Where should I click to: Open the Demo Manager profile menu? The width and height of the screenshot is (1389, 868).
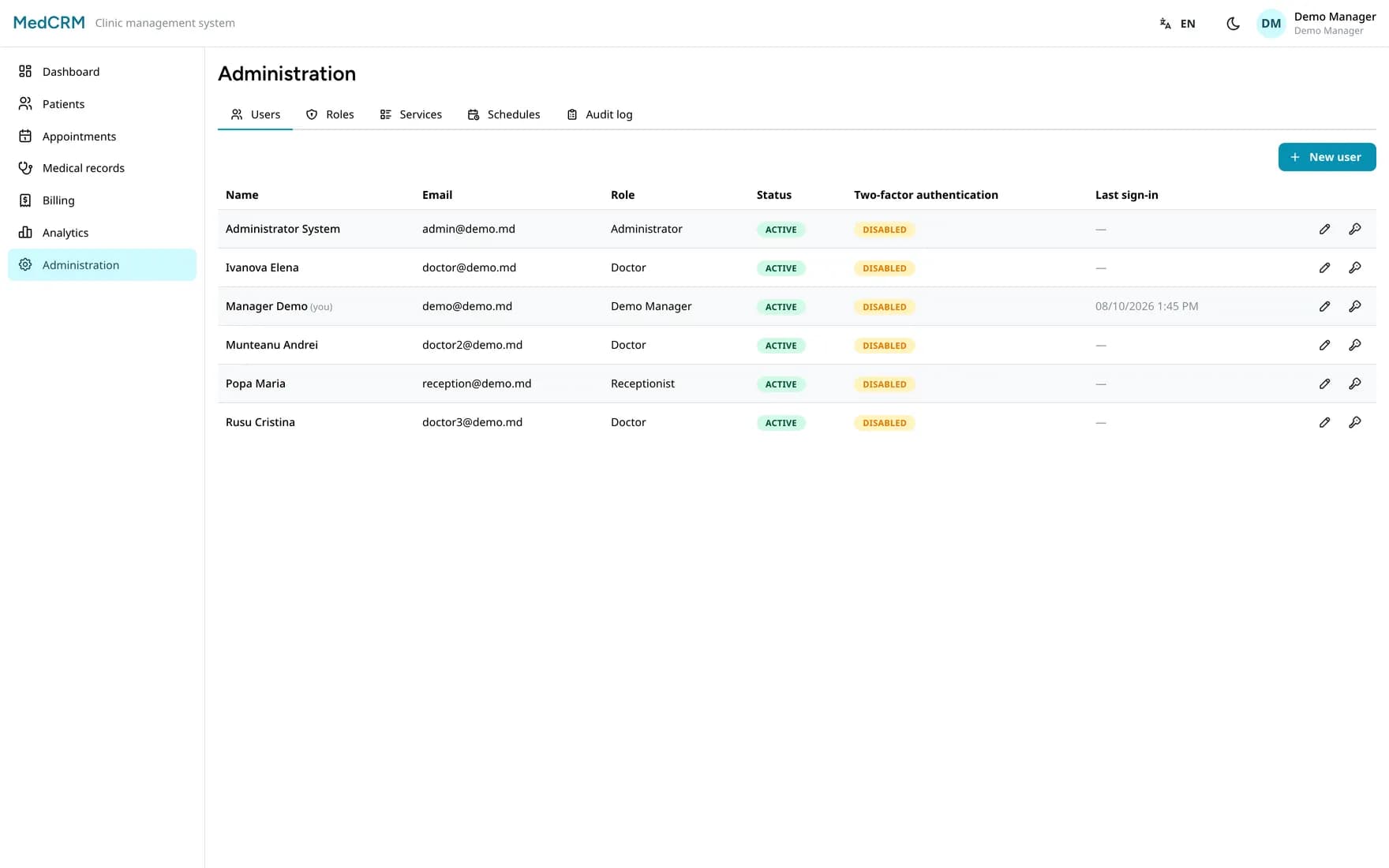pyautogui.click(x=1316, y=24)
